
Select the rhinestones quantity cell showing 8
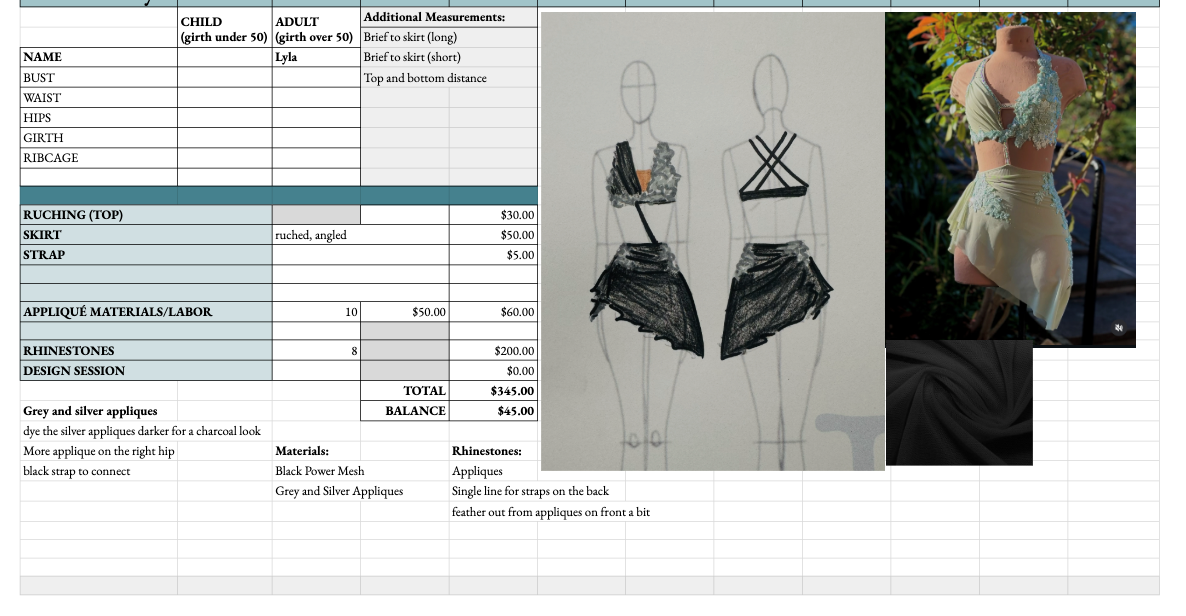click(316, 350)
